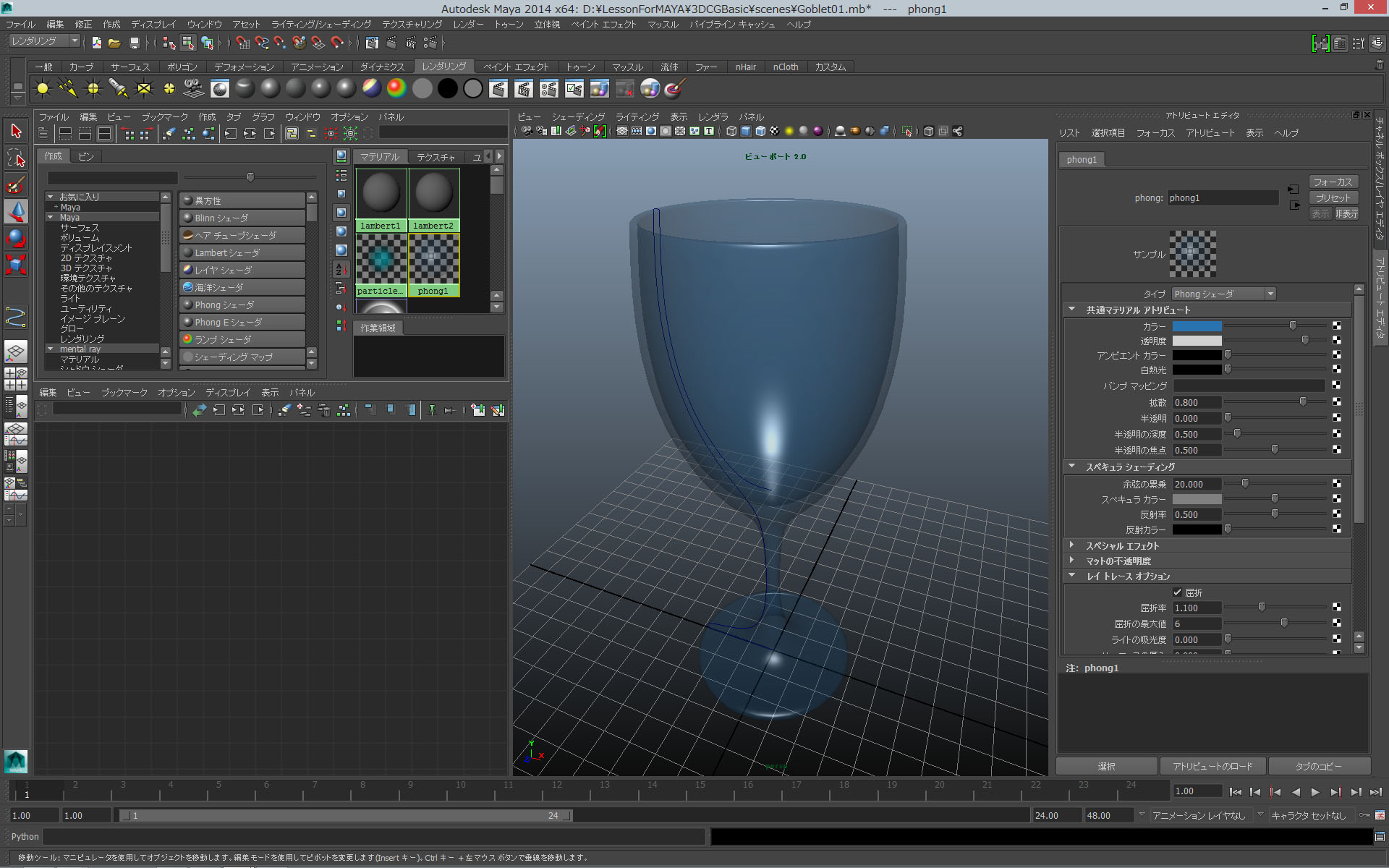
Task: Click the save scene disk icon
Action: (134, 43)
